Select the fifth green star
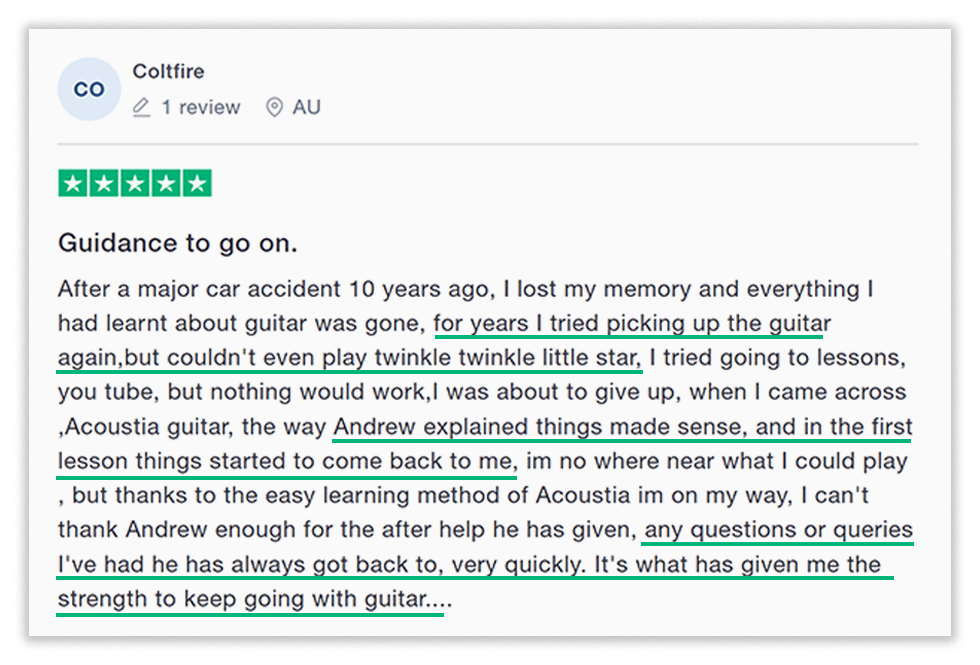980x665 pixels. (x=197, y=184)
